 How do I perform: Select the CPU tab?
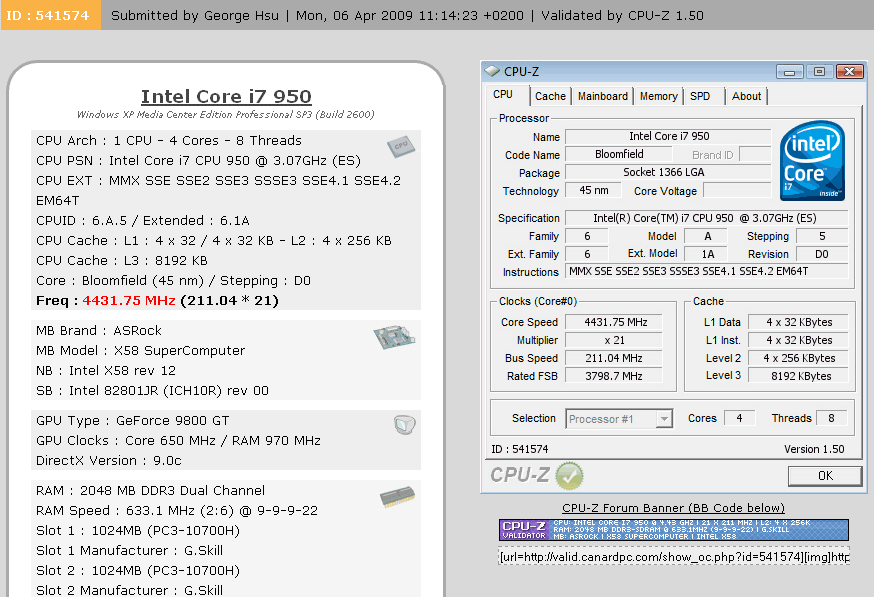[x=503, y=95]
